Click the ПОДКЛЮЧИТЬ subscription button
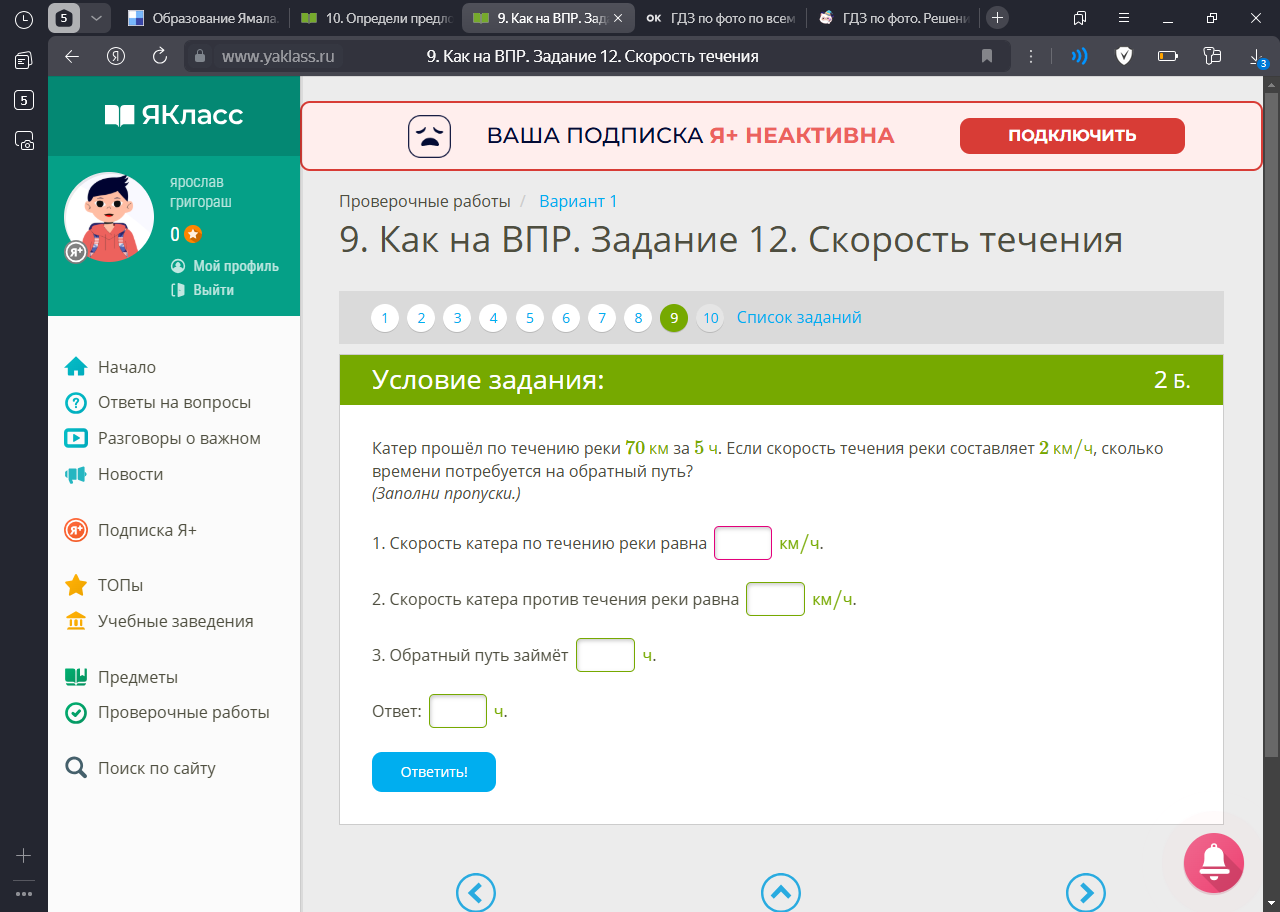Image resolution: width=1280 pixels, height=912 pixels. click(1071, 136)
